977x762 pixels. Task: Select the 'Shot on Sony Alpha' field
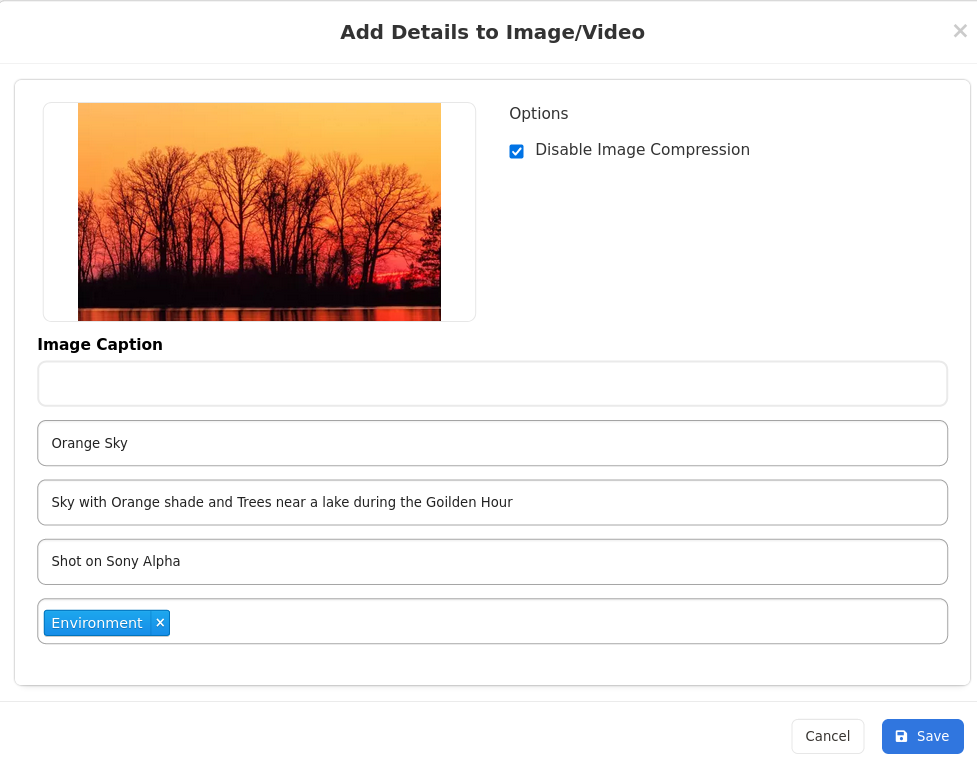[492, 562]
